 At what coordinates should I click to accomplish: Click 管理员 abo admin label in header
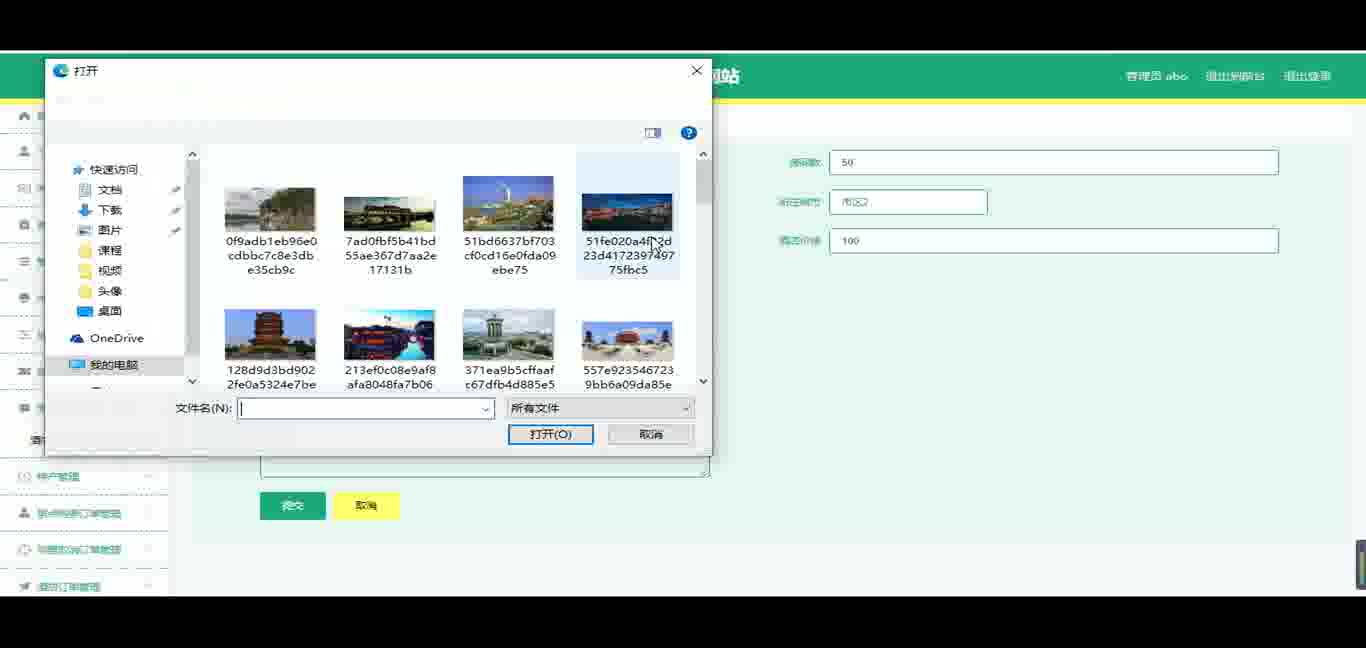[1156, 76]
